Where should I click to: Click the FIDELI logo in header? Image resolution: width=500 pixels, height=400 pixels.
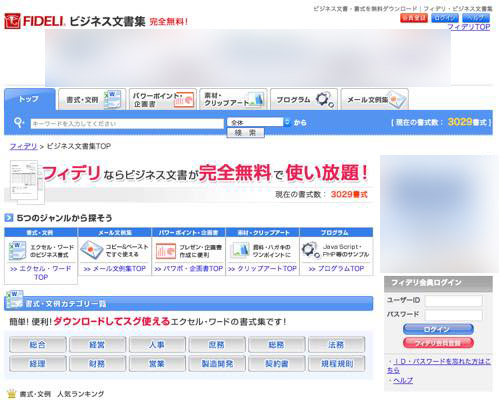coord(34,21)
